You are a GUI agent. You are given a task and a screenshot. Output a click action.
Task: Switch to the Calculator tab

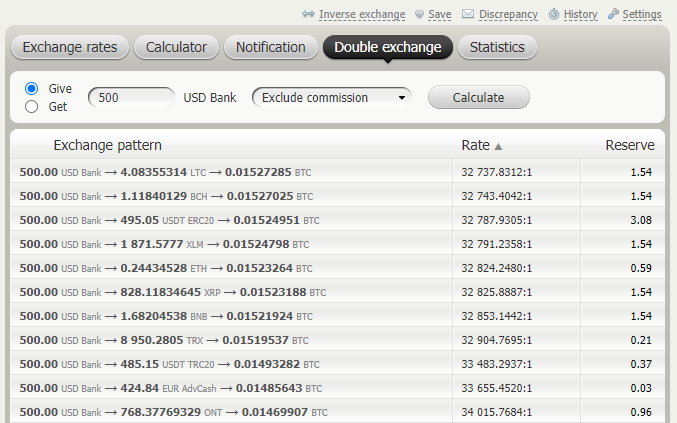coord(176,47)
